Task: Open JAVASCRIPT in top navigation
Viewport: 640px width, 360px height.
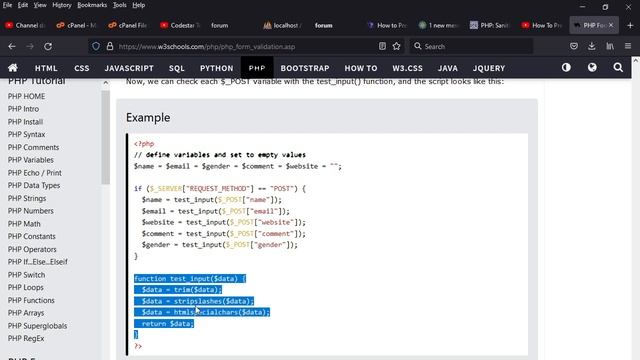Action: (129, 68)
